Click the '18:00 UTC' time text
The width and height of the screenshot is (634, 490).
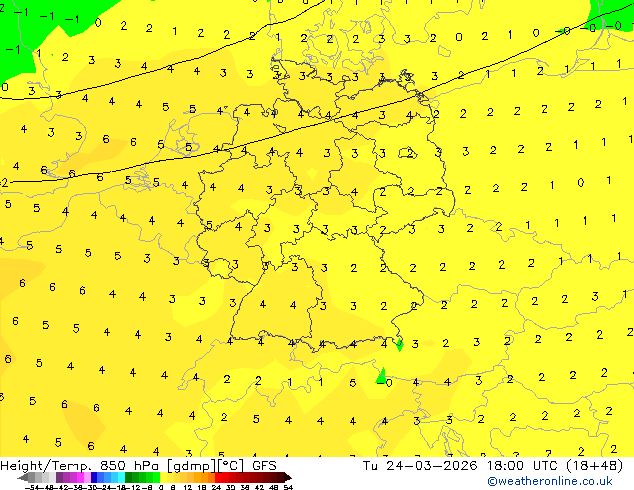tap(524, 466)
